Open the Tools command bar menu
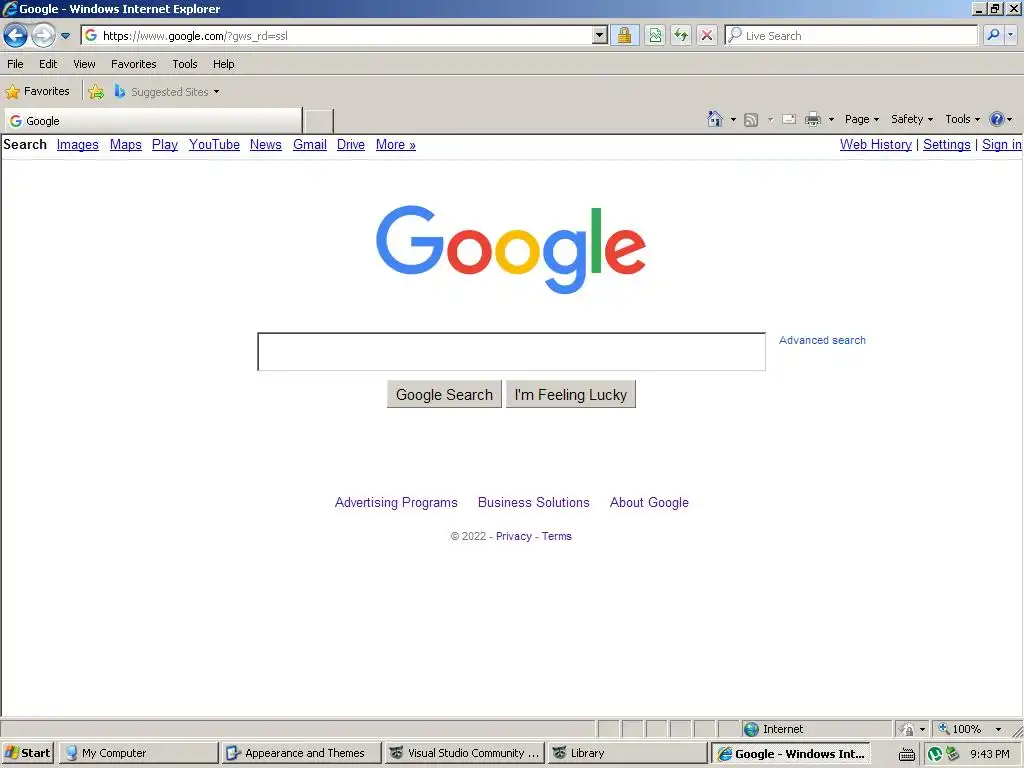Viewport: 1024px width, 768px height. 962,119
